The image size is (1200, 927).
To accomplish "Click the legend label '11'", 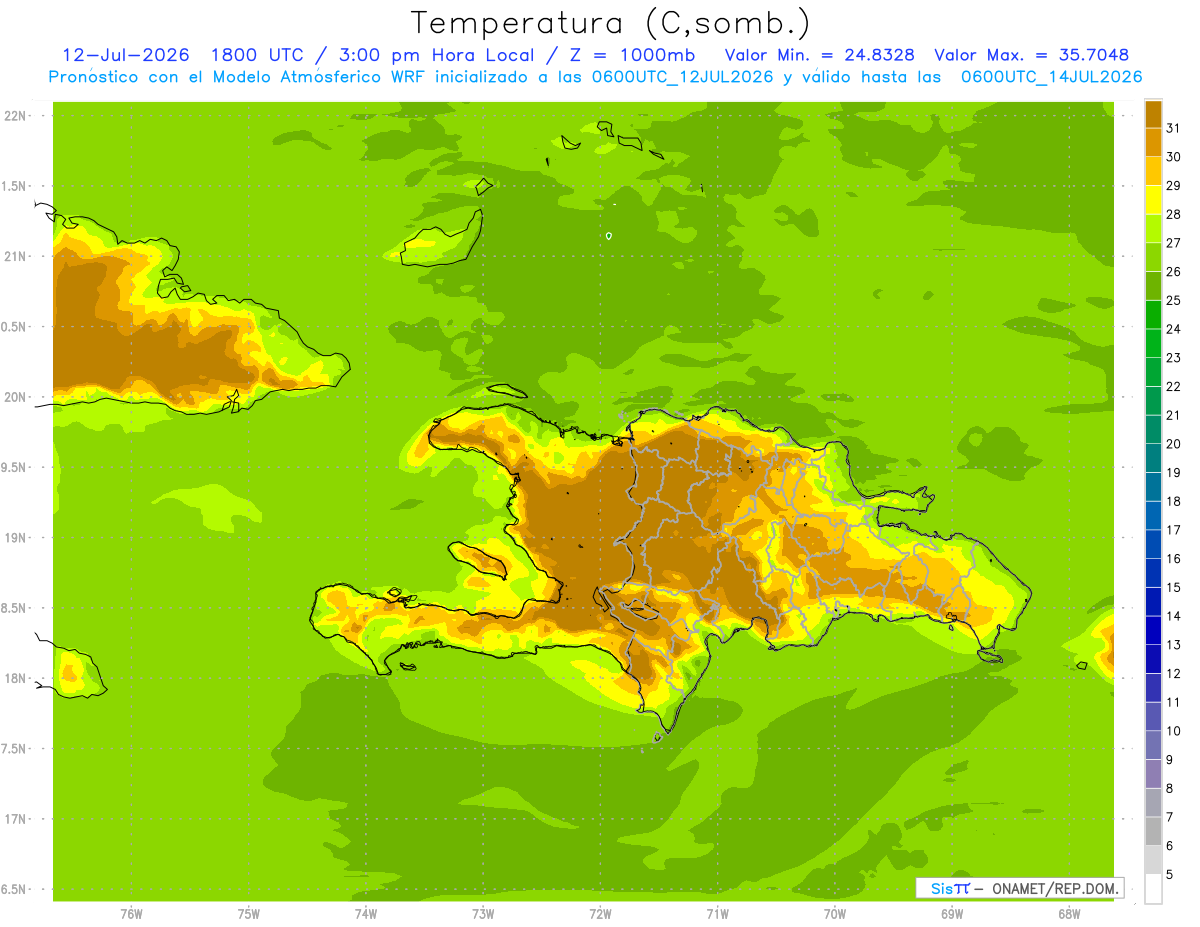I will 1173,702.
